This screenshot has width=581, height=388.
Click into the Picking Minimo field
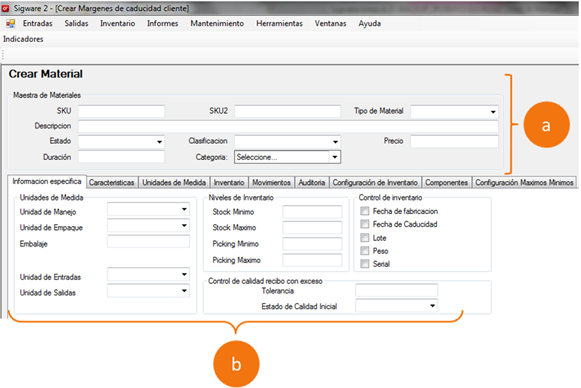(312, 244)
